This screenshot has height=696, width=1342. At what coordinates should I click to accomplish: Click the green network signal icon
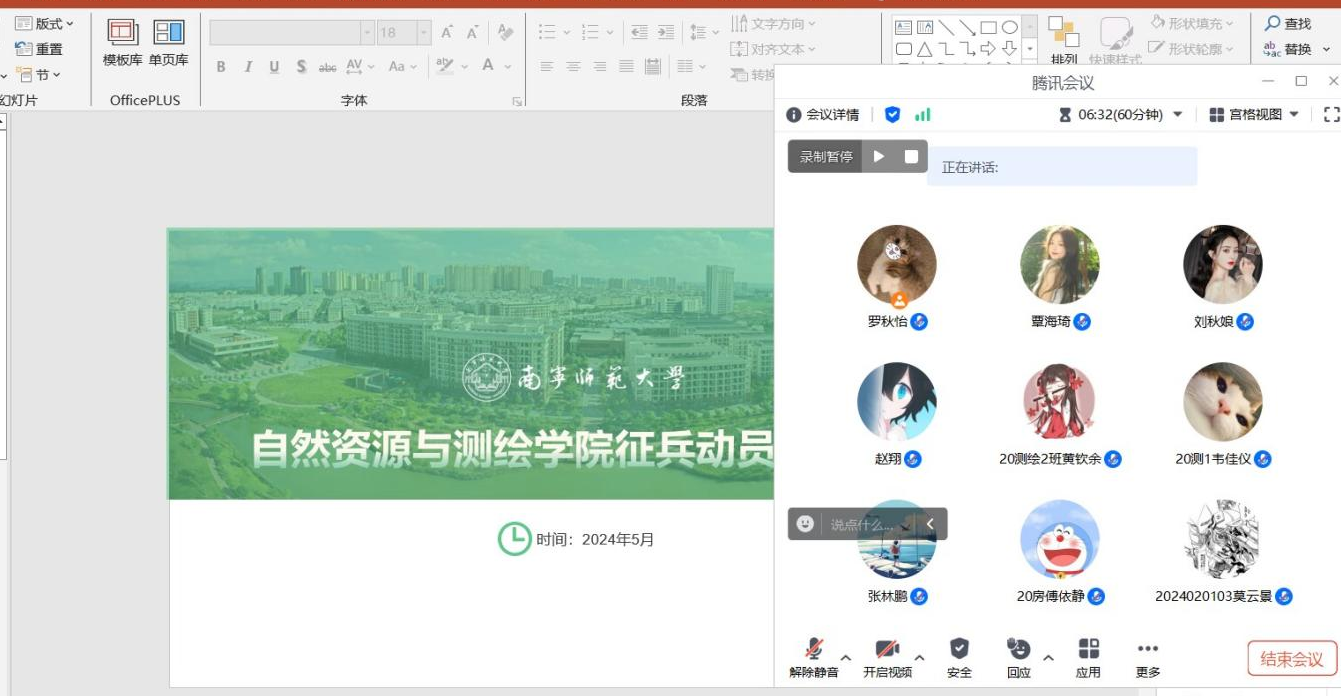[923, 115]
